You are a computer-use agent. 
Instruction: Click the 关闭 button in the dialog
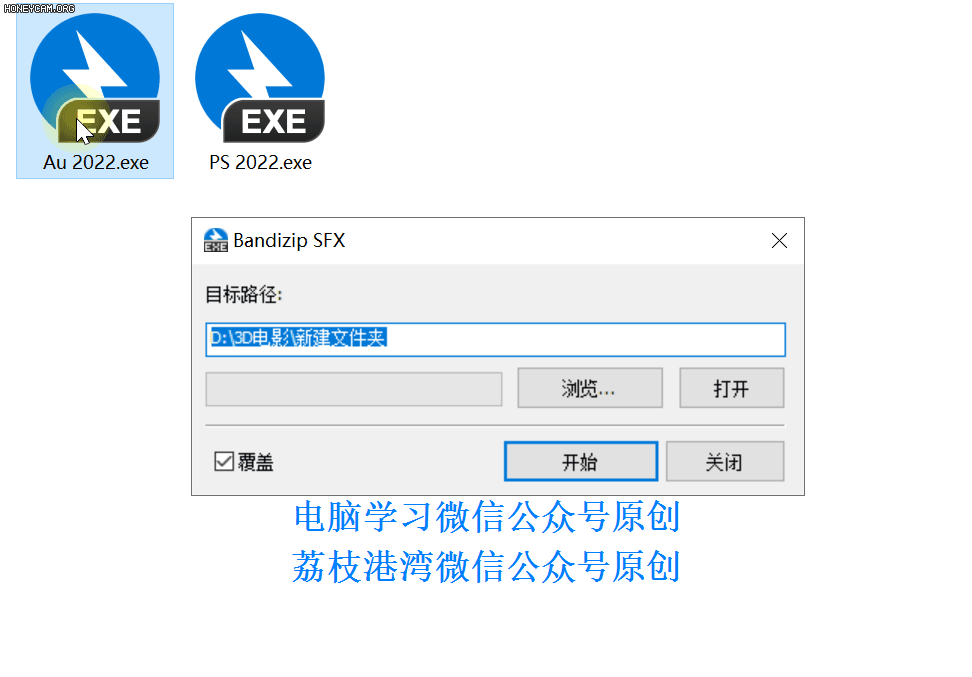tap(725, 461)
